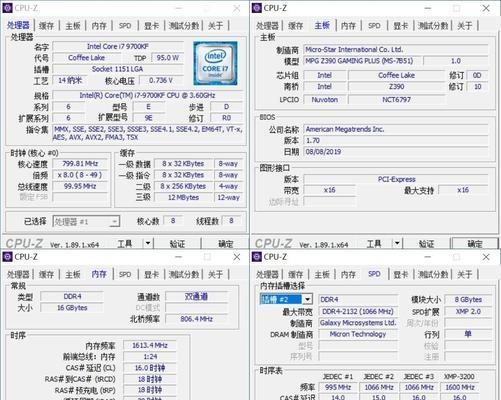Open 测试分数 tab in top-left window
Screen dimensions: 501x400
[184, 26]
